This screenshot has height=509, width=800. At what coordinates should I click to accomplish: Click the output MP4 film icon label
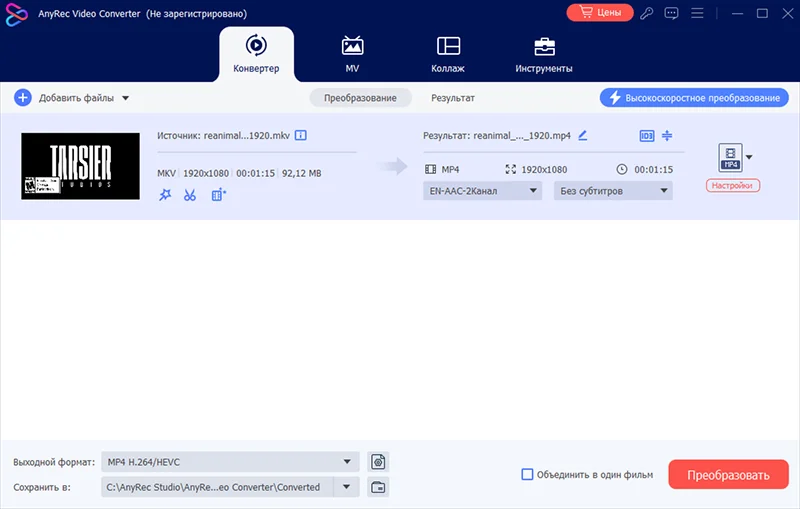pyautogui.click(x=442, y=169)
